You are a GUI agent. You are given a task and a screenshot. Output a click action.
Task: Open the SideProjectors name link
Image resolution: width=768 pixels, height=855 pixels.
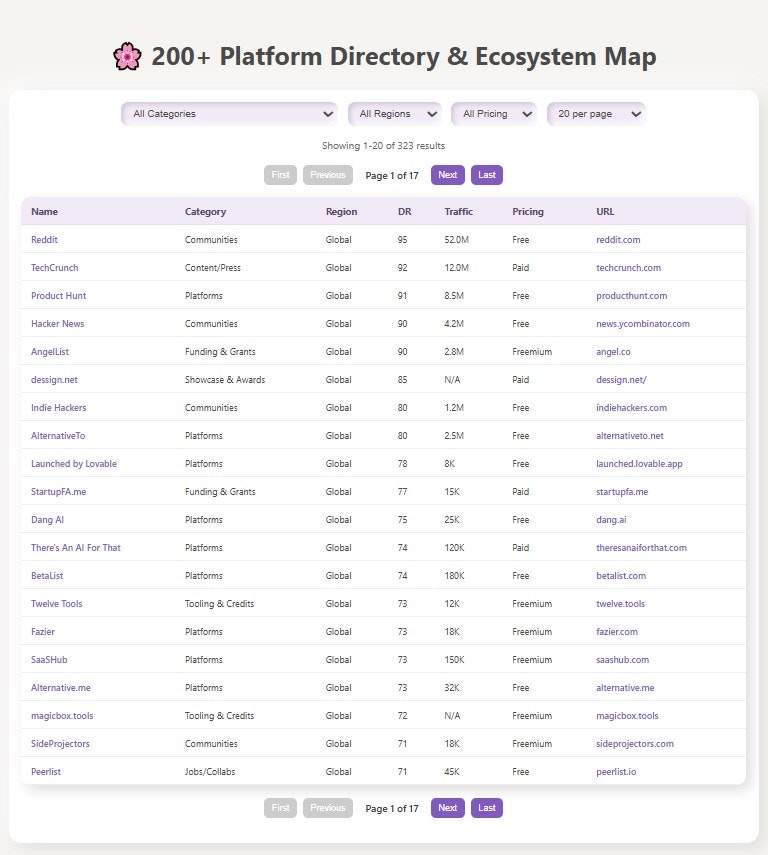click(x=60, y=744)
